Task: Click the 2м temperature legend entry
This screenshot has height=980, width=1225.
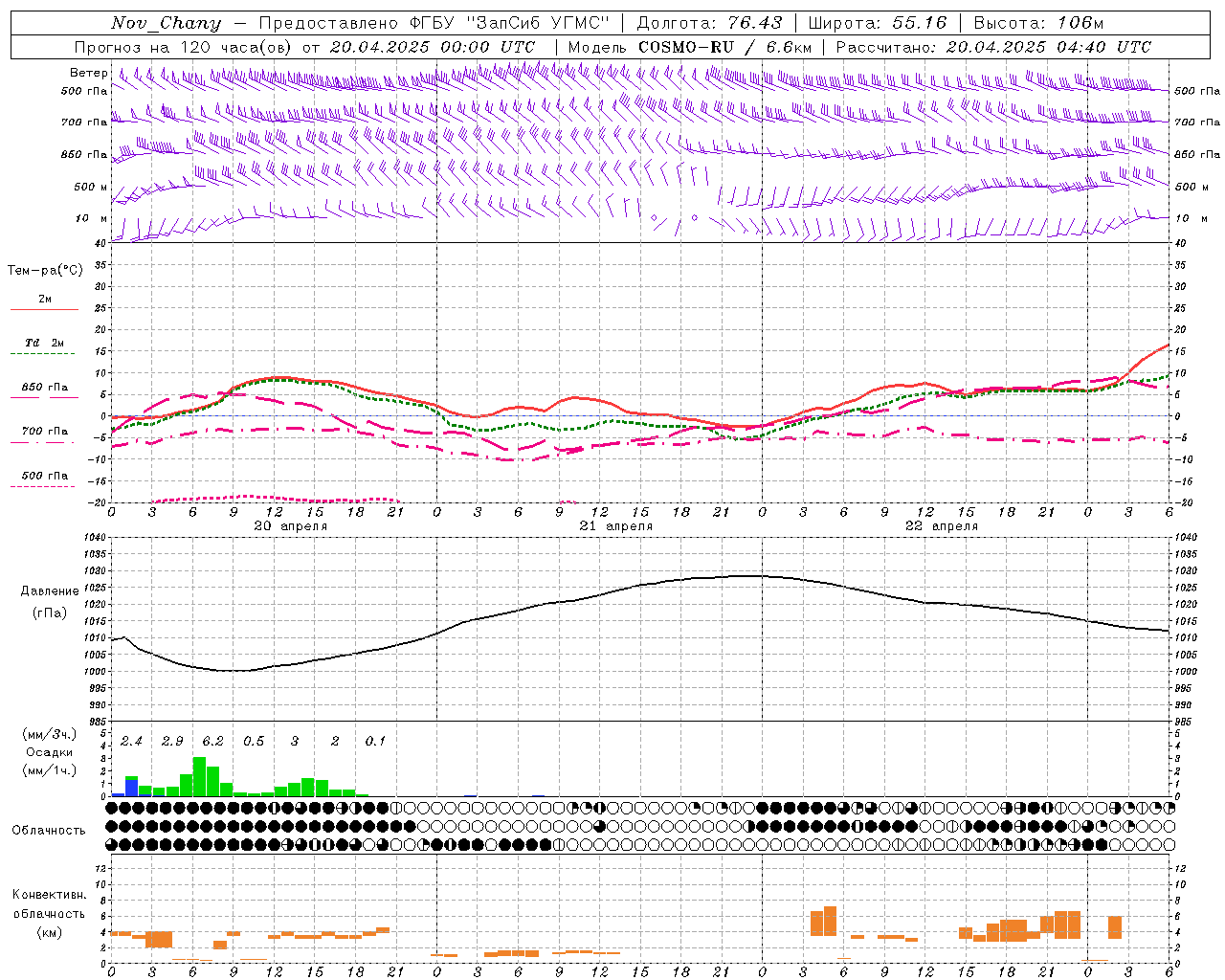Action: pos(45,299)
